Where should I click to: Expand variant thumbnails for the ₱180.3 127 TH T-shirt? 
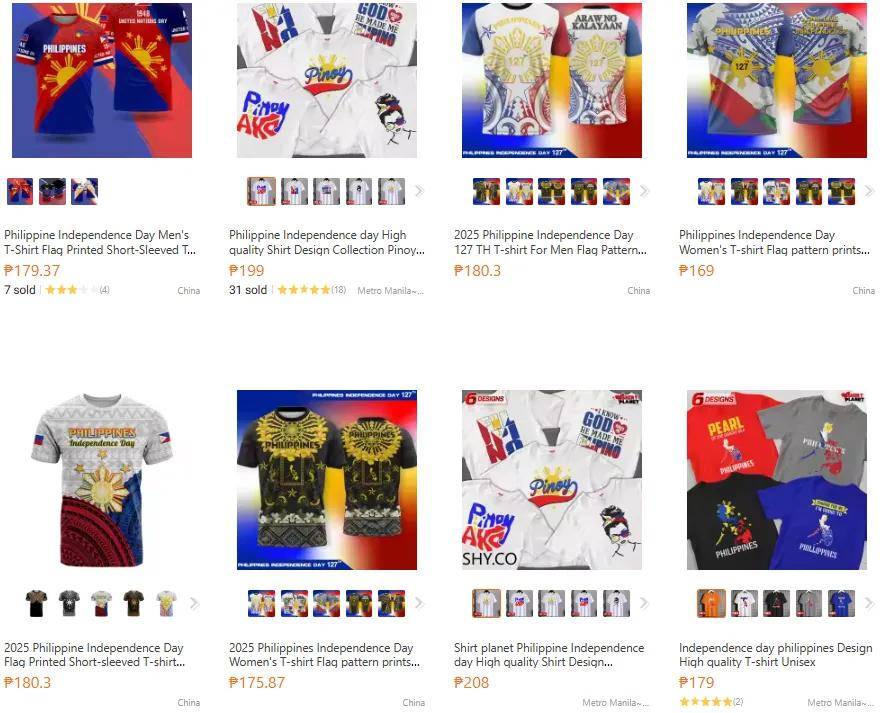click(x=644, y=191)
